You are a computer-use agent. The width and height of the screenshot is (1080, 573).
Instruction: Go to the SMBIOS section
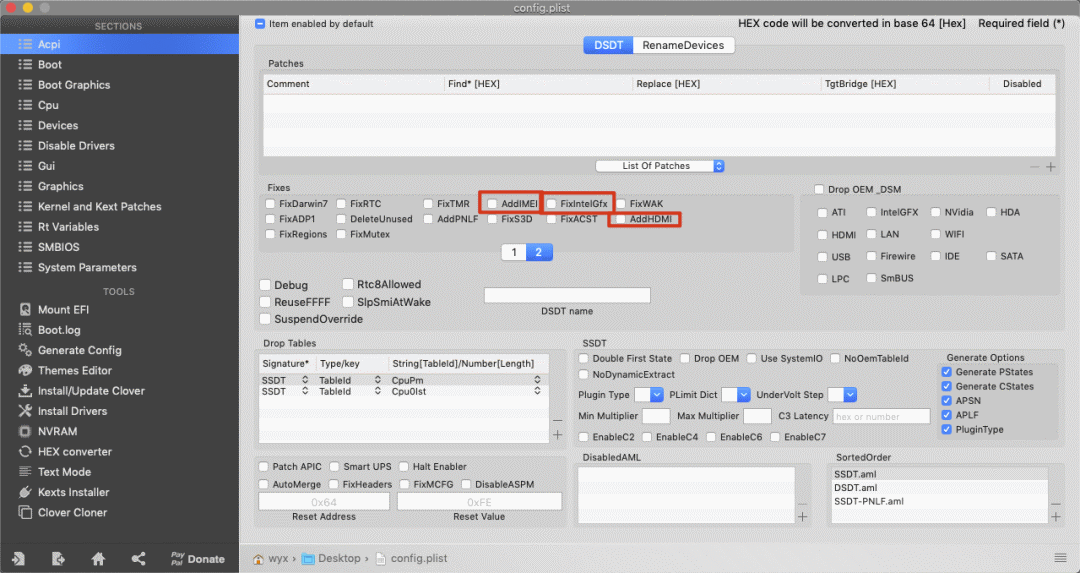pyautogui.click(x=59, y=247)
